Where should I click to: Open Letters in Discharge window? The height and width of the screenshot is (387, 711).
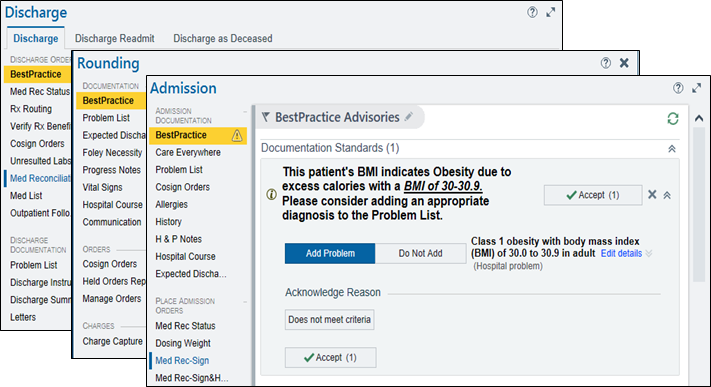[x=23, y=317]
